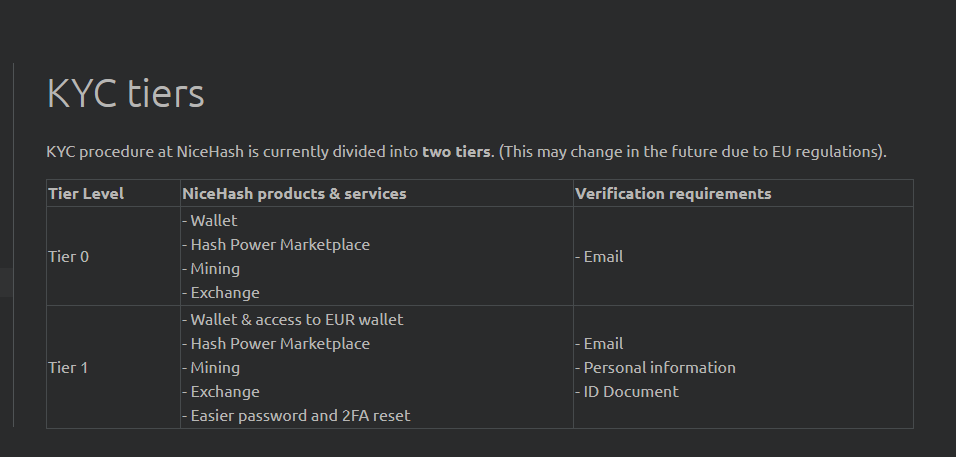Screen dimensions: 956x457
Task: Click "Exchange" in the Tier 1 row
Action: (x=225, y=392)
